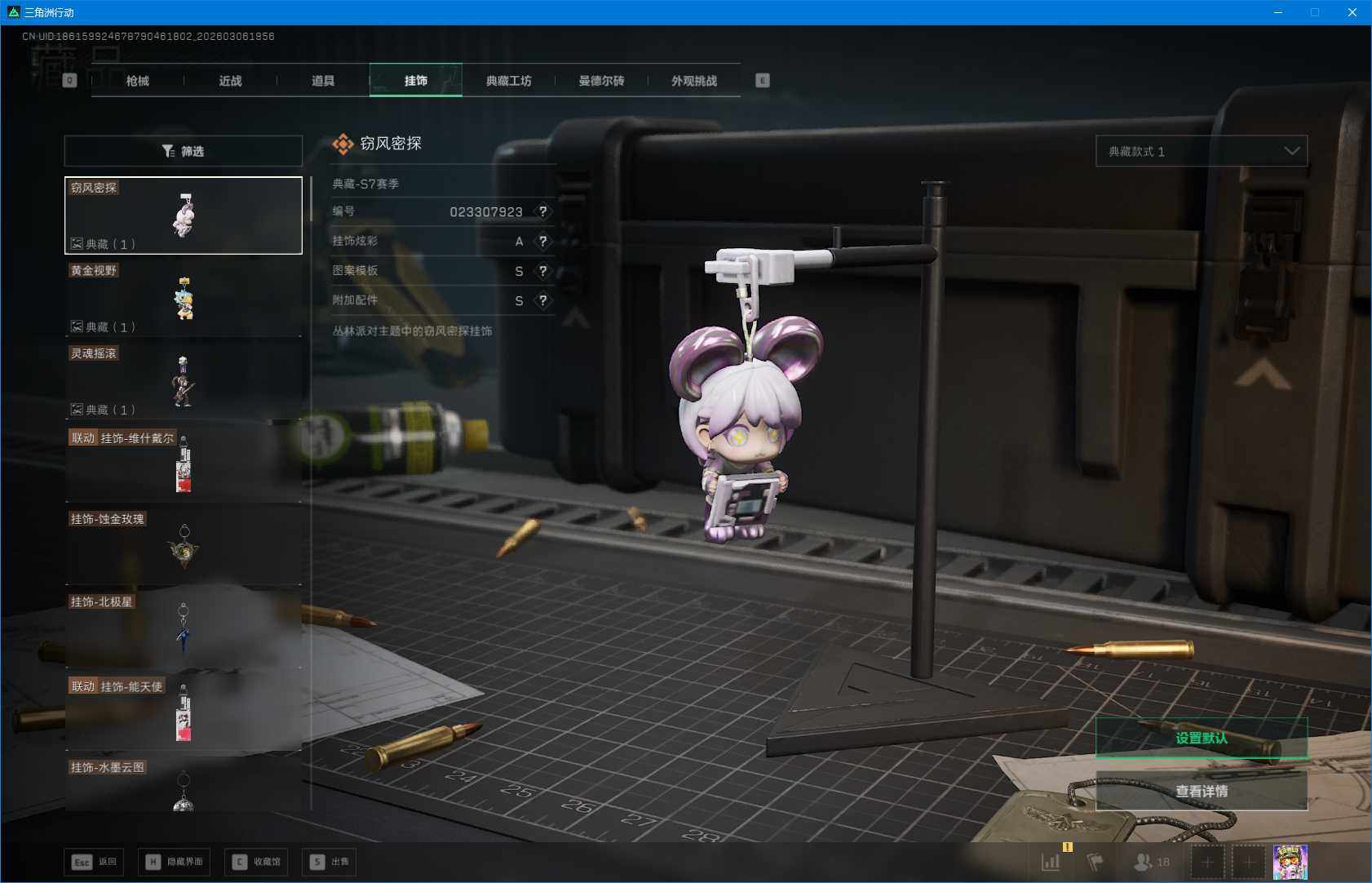Open the 筛选 filter button
1372x883 pixels.
coord(184,151)
